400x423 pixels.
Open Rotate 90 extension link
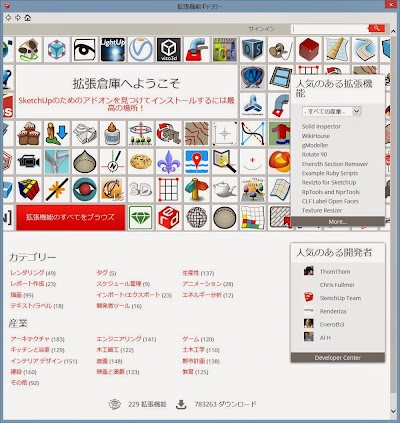click(x=314, y=154)
